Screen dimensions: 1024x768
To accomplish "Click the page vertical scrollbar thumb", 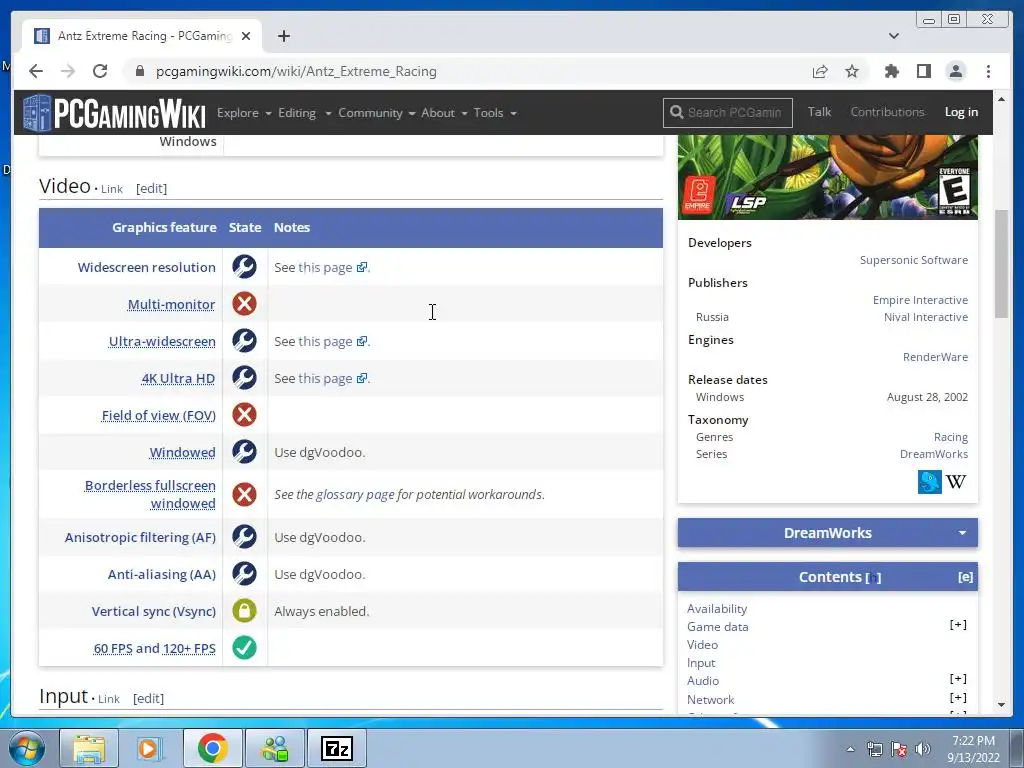I will coord(1001,264).
